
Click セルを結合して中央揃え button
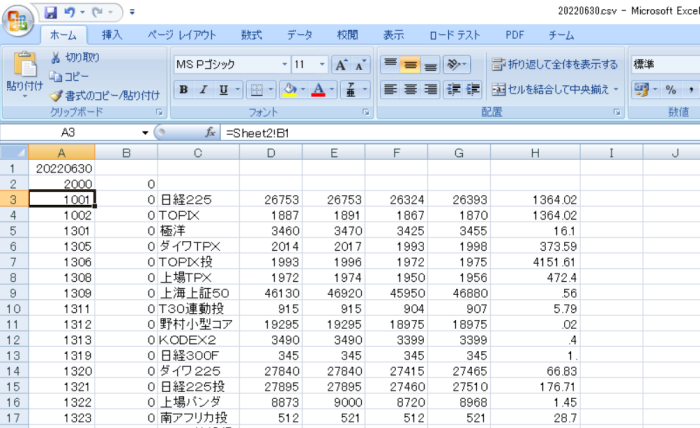pos(556,90)
